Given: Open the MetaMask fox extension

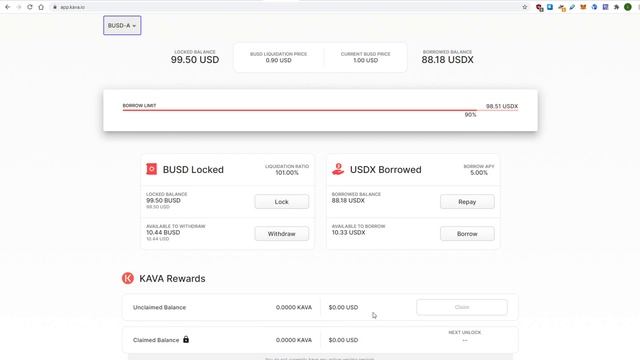Looking at the screenshot, I should [583, 7].
